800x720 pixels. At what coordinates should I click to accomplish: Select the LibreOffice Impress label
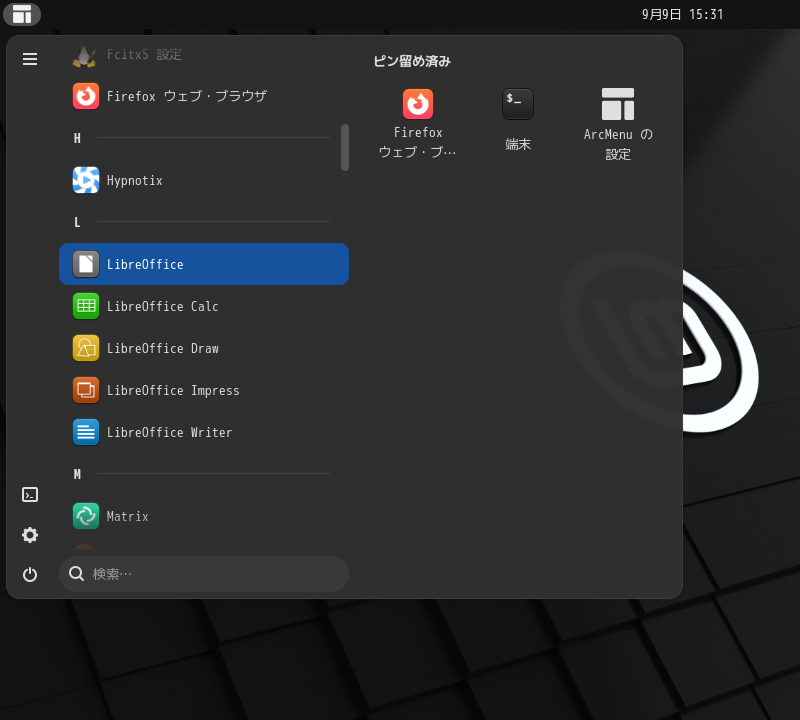tap(173, 390)
